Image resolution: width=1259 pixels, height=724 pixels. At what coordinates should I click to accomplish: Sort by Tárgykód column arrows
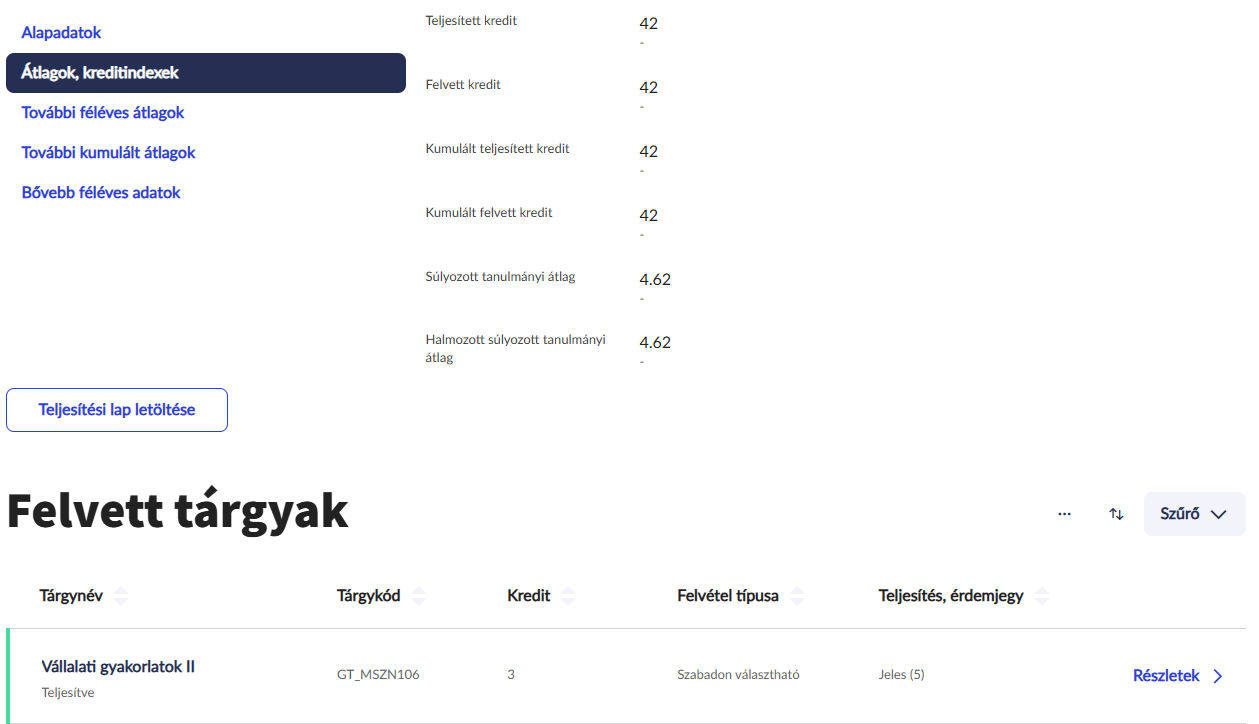pyautogui.click(x=419, y=596)
